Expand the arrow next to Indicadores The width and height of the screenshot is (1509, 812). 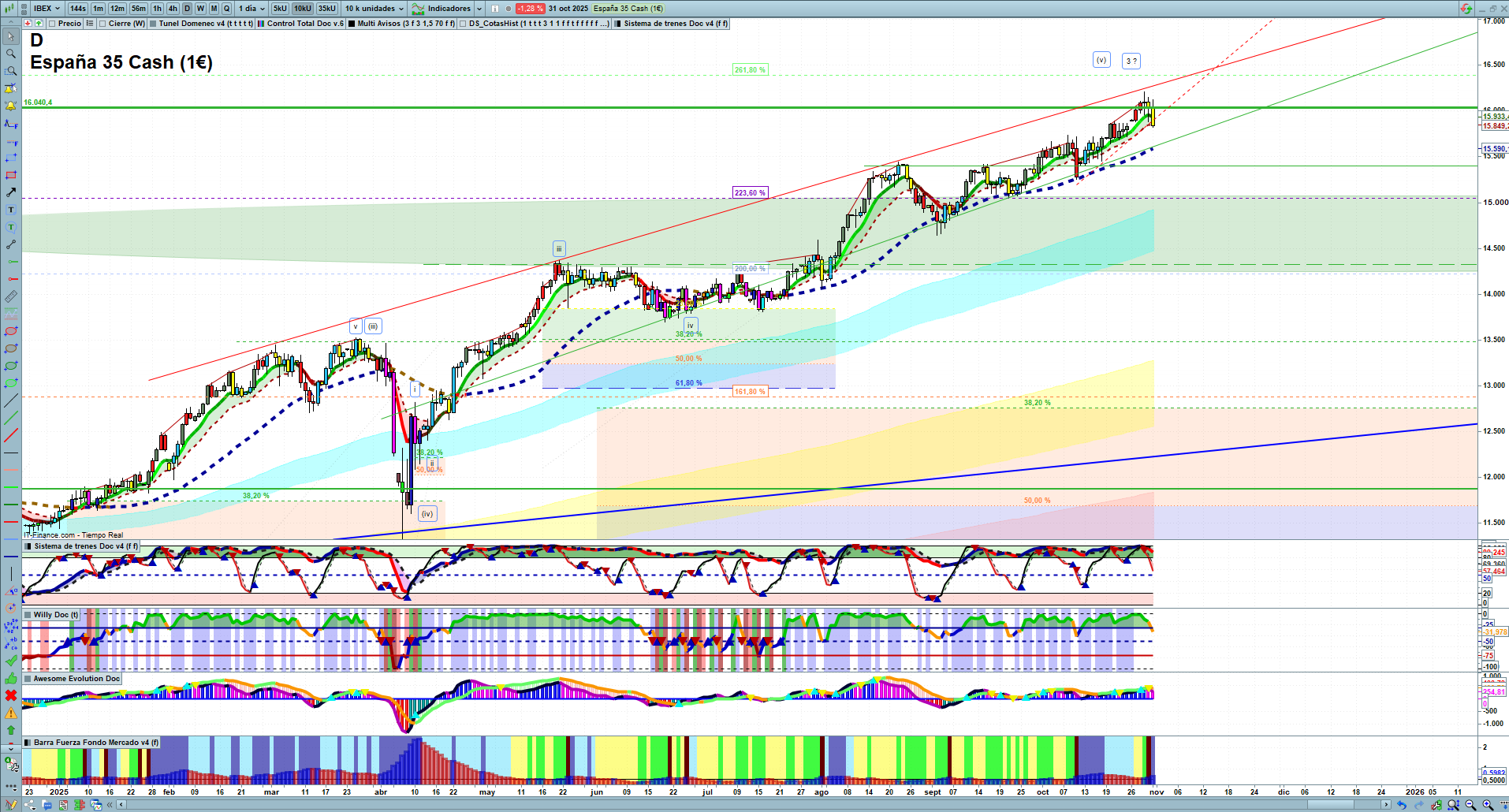(479, 9)
